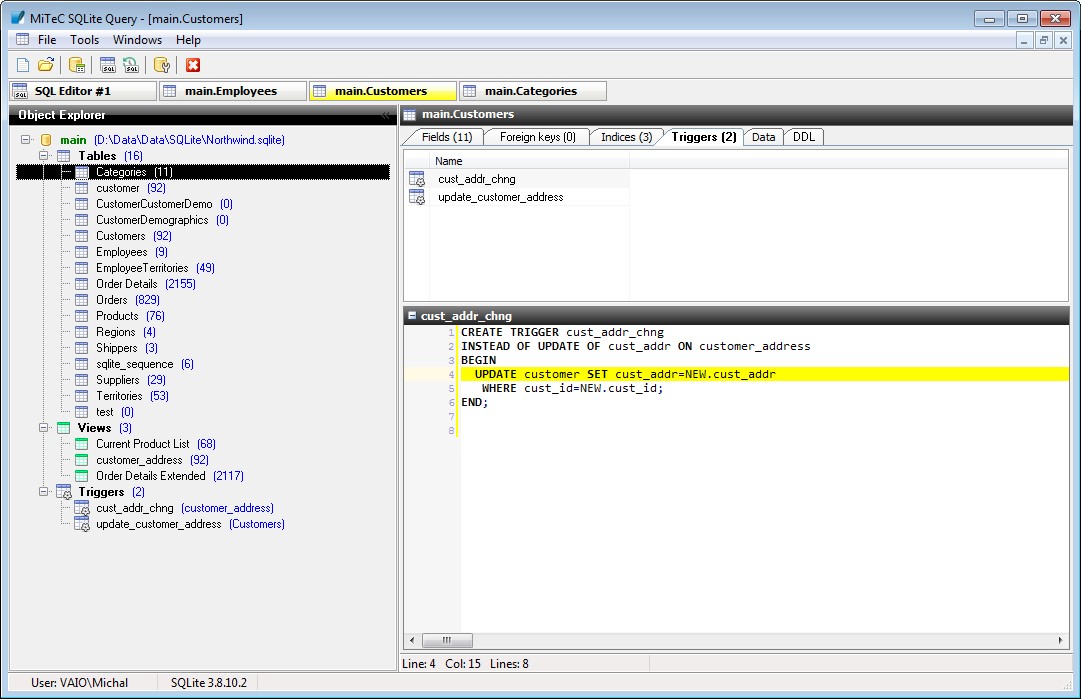Collapse the Triggers node in Object Explorer
Screen dimensions: 1081x699
point(44,492)
